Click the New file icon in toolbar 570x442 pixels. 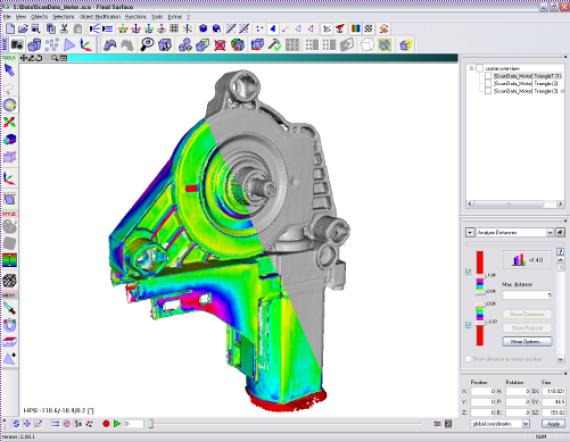point(11,28)
